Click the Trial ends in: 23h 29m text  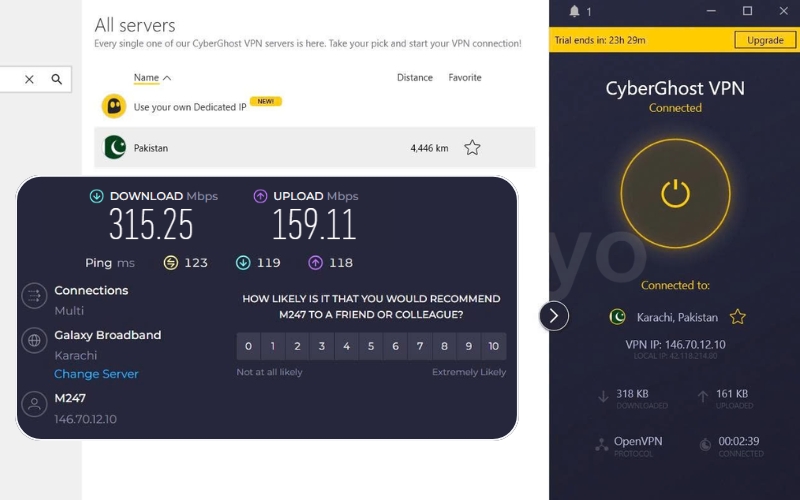pyautogui.click(x=600, y=40)
